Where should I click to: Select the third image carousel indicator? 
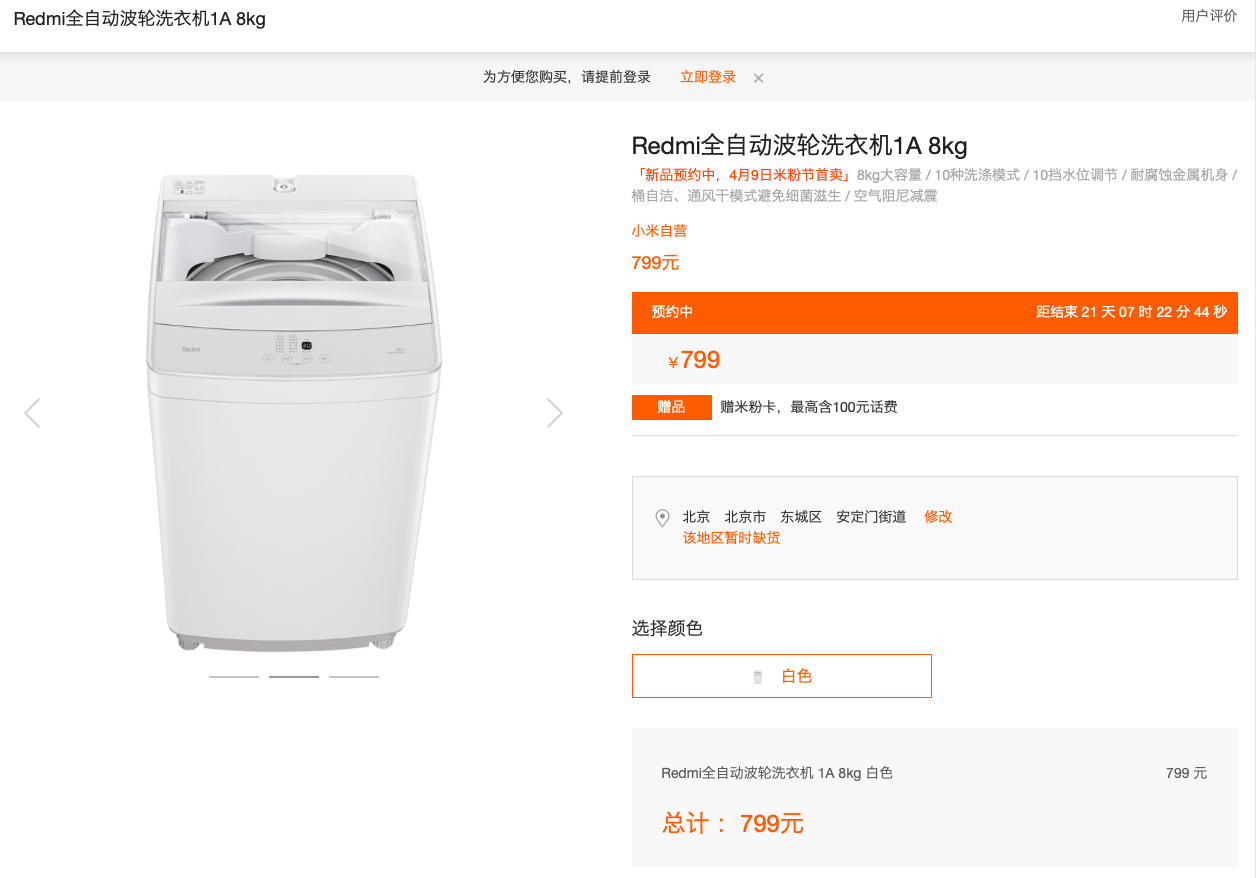tap(354, 677)
